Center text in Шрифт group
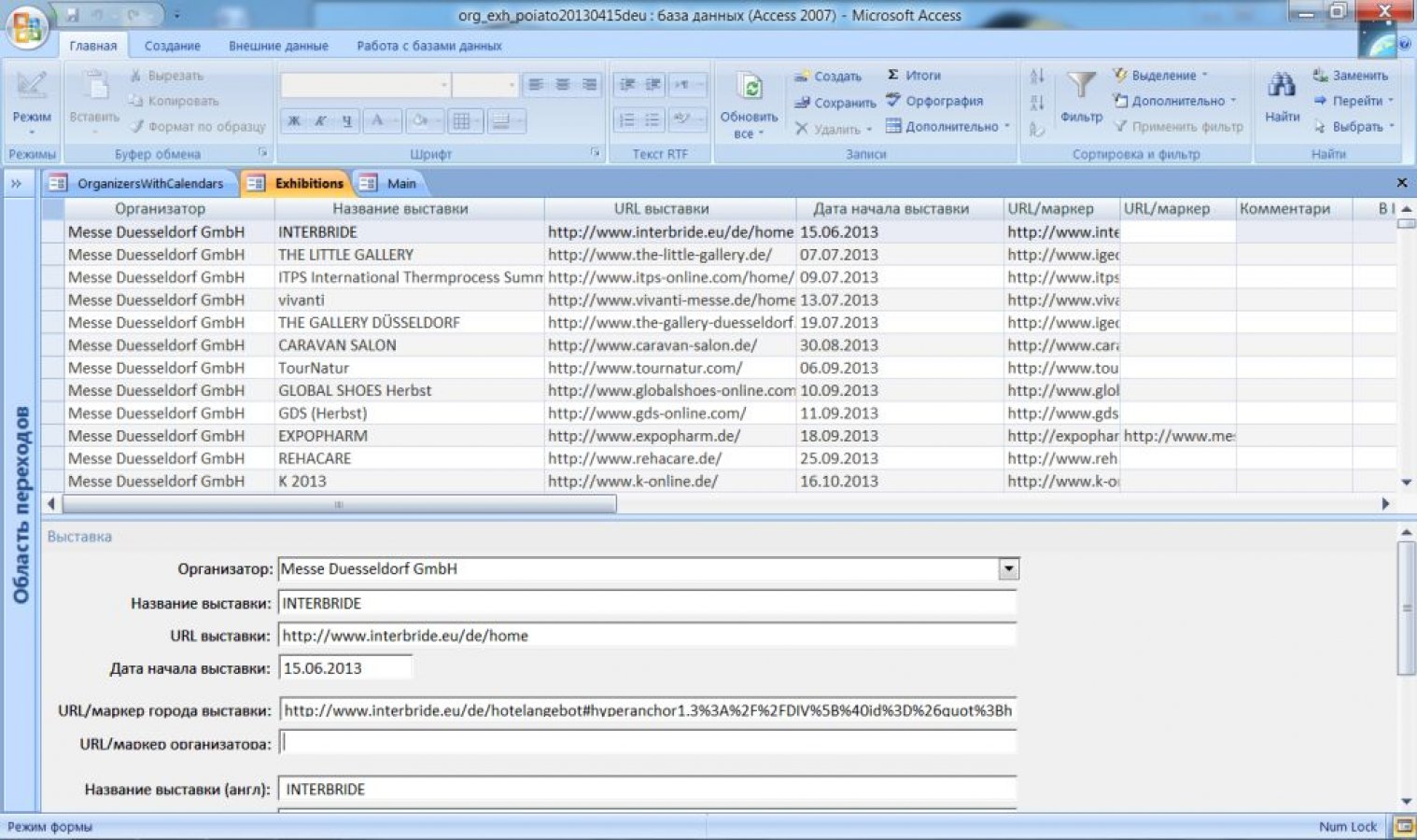This screenshot has width=1417, height=840. click(562, 84)
